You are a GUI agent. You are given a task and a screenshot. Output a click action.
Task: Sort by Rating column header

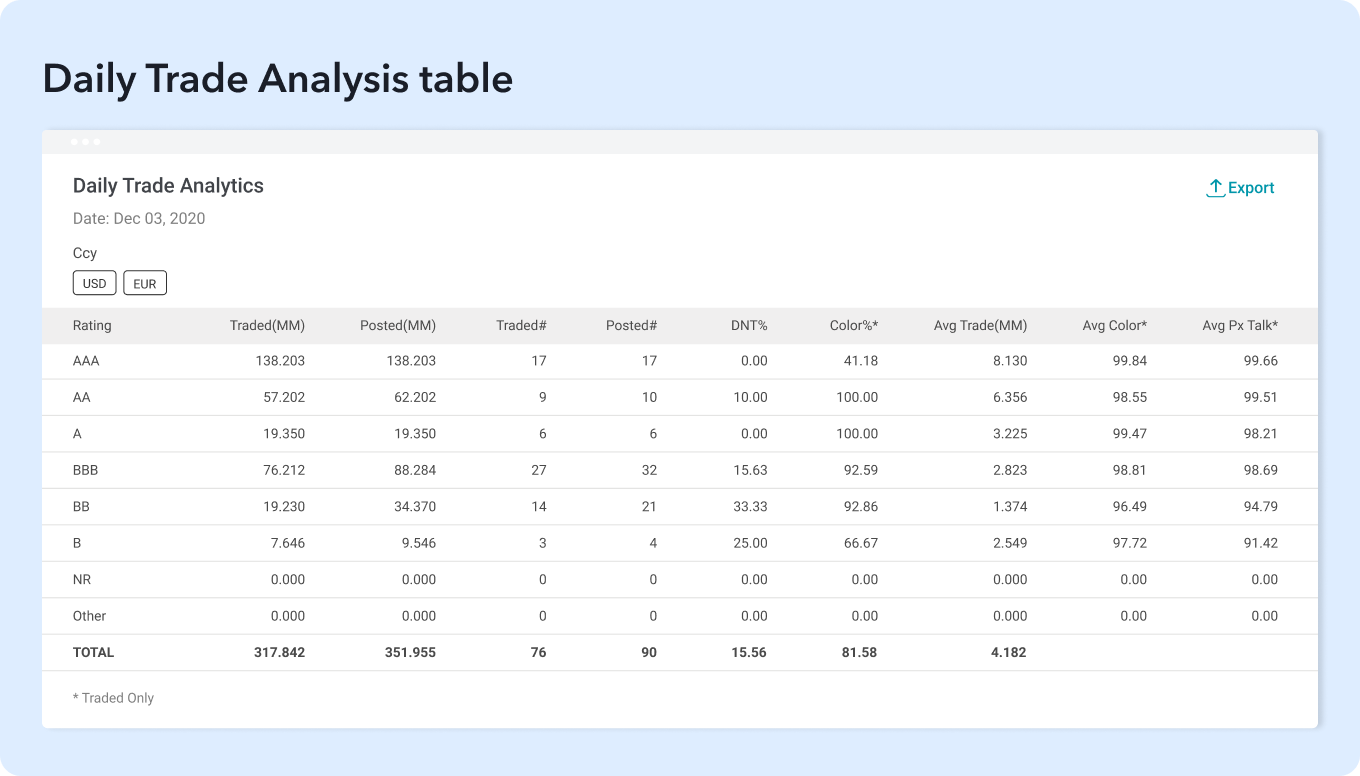(x=92, y=325)
